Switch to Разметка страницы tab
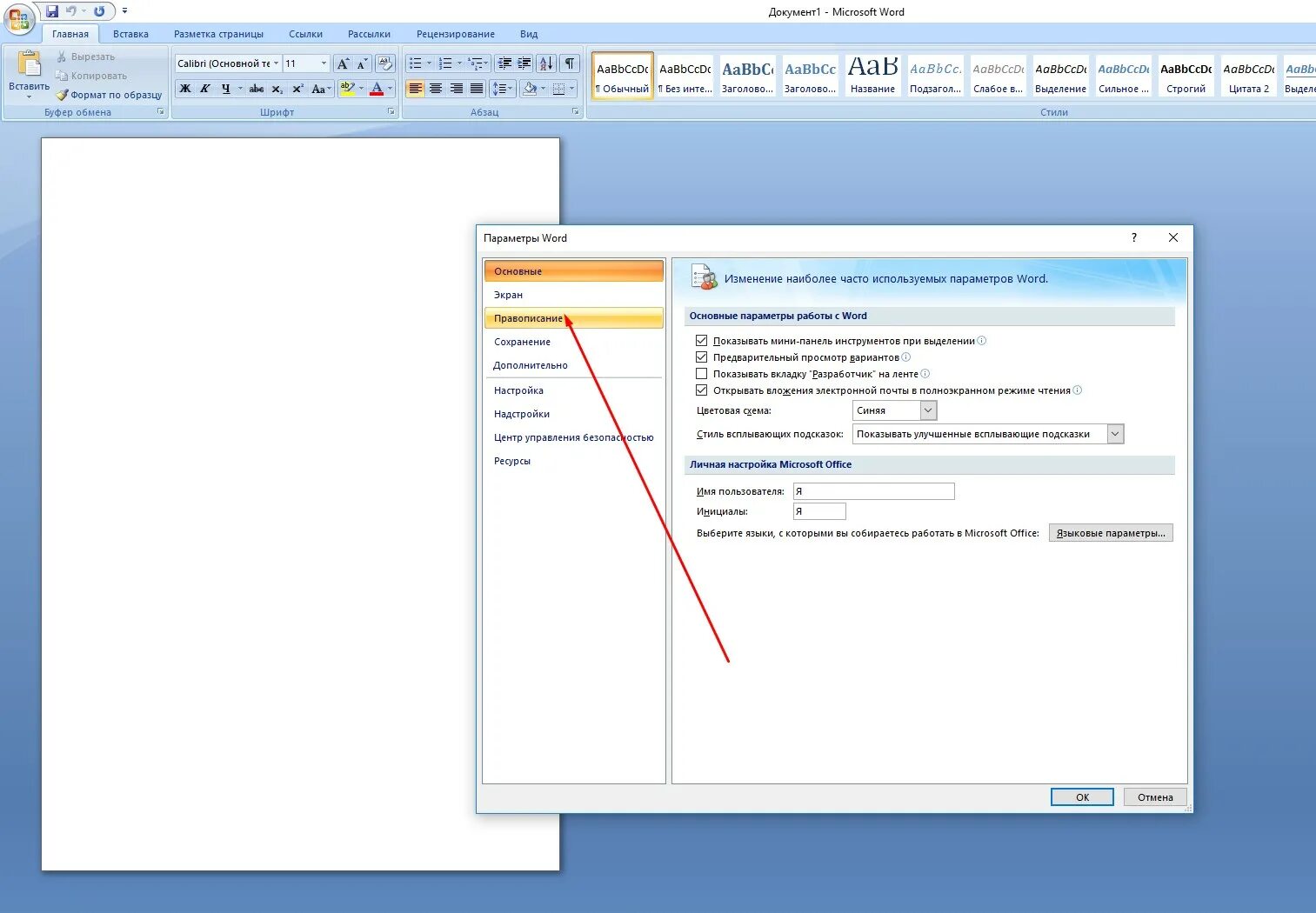 [x=218, y=34]
